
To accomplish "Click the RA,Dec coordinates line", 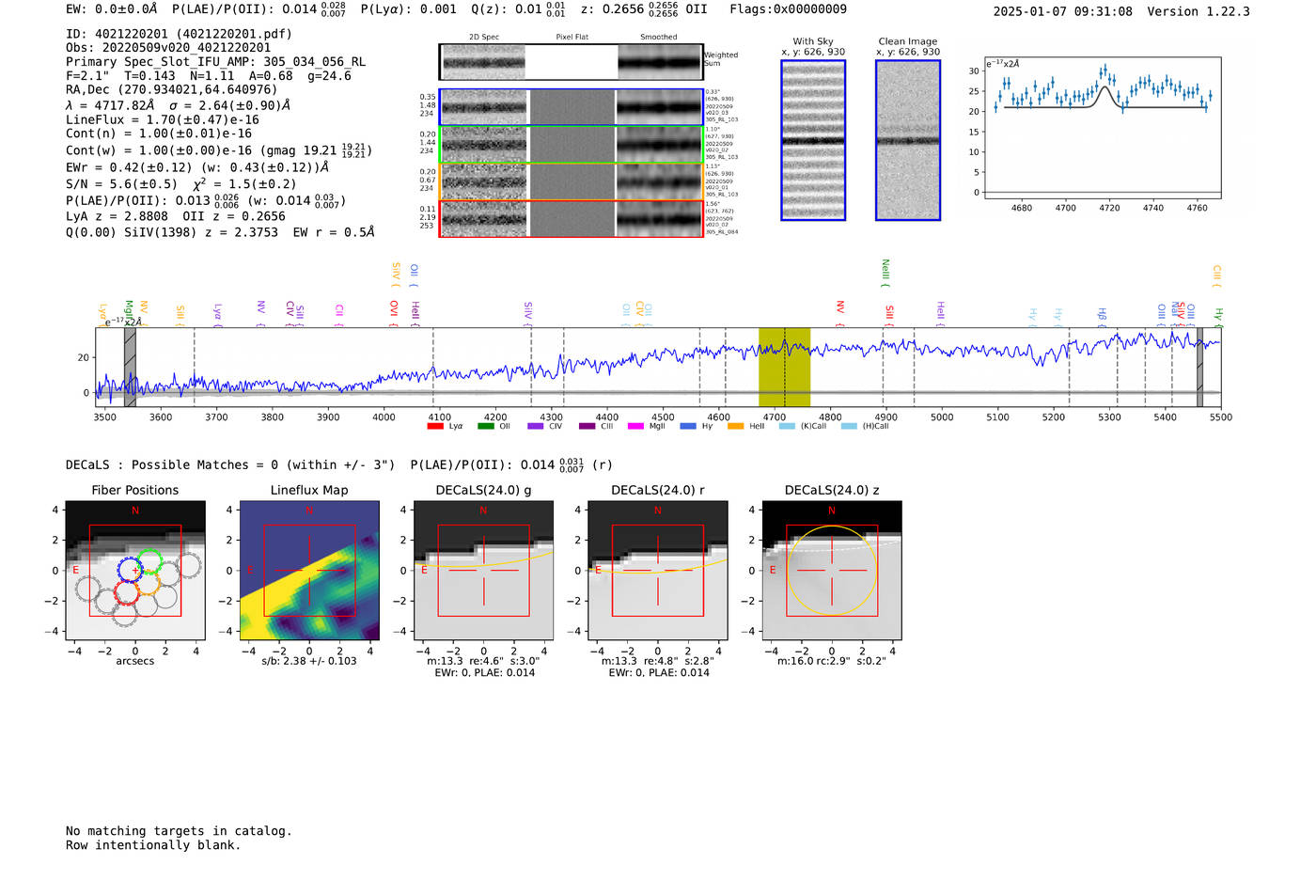I will 172,90.
